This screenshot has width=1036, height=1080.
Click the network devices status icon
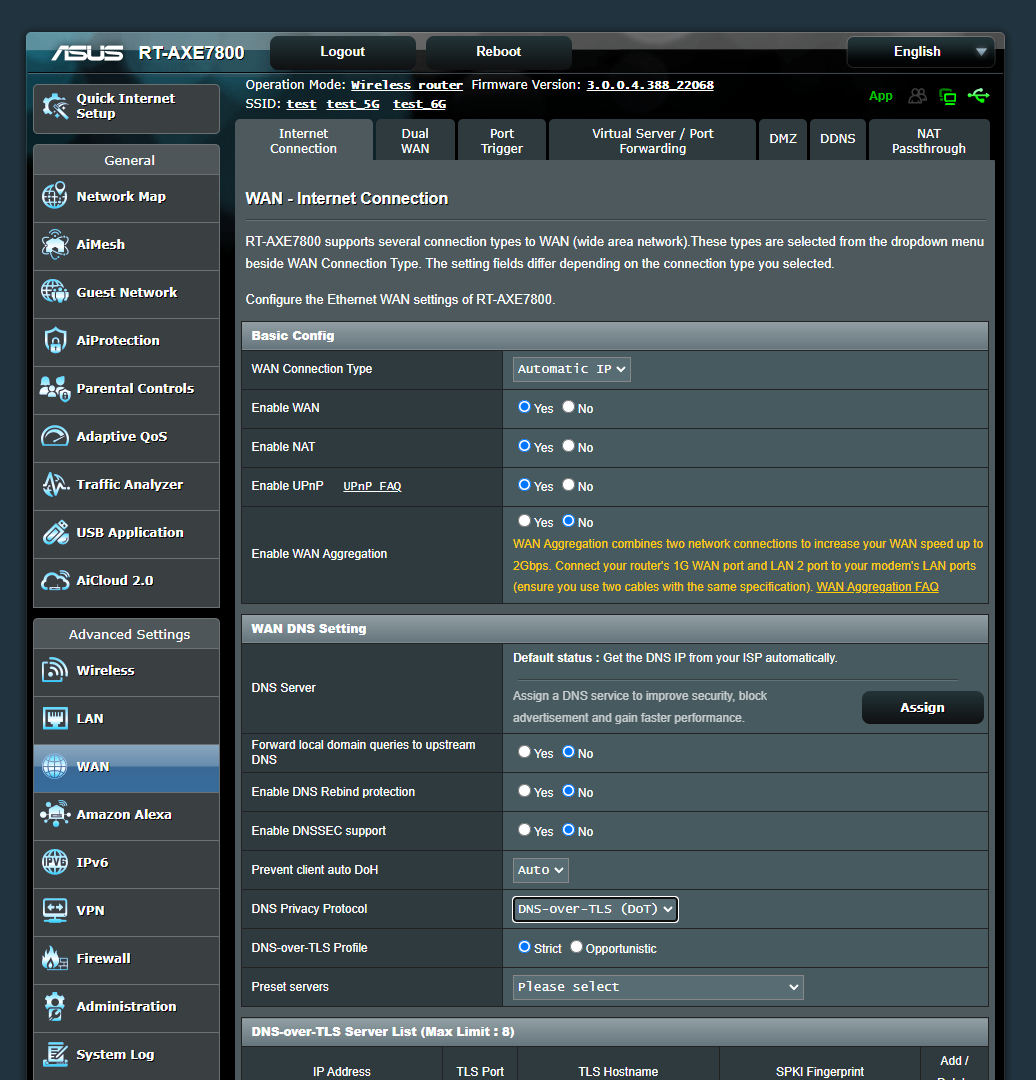(x=948, y=96)
